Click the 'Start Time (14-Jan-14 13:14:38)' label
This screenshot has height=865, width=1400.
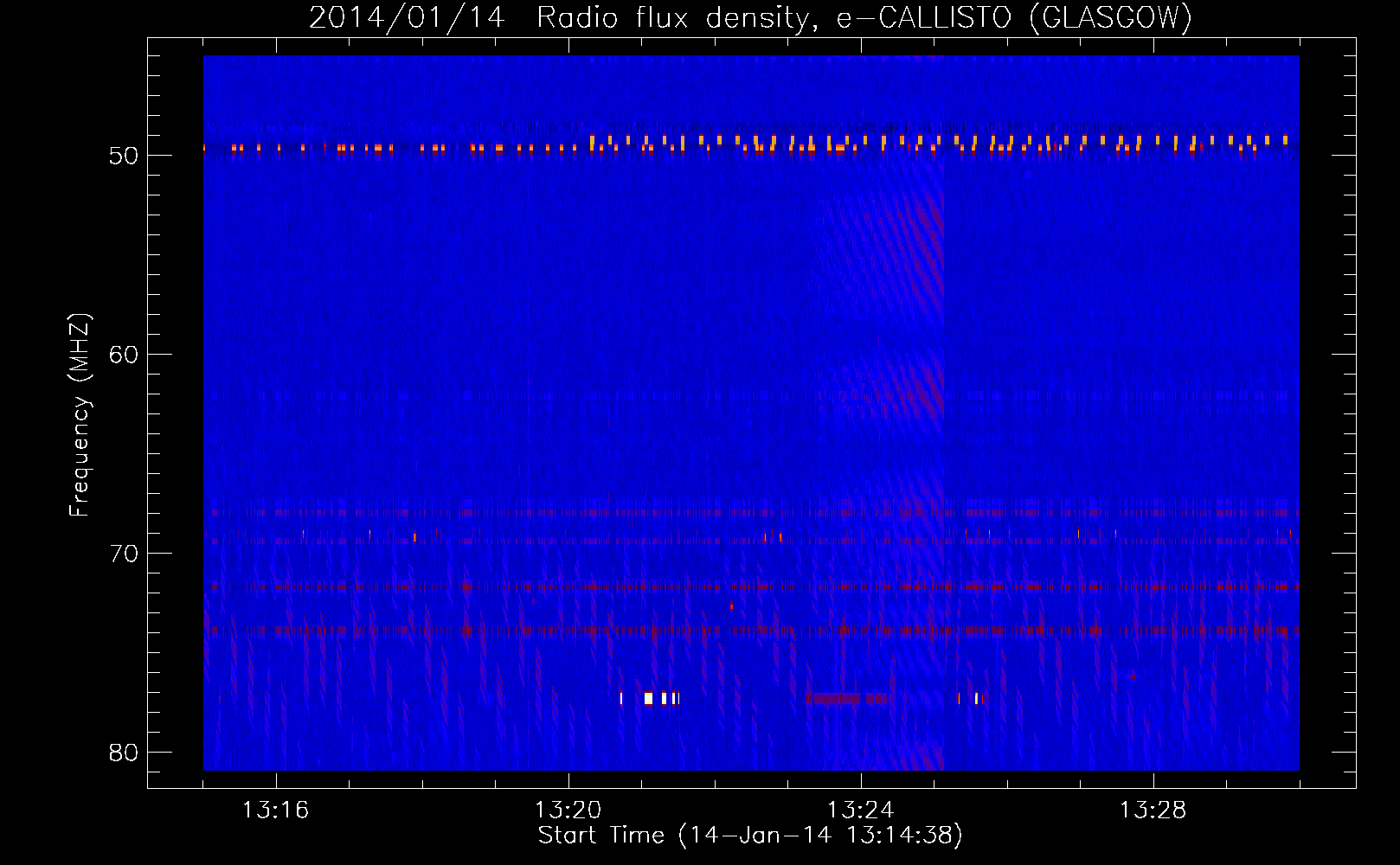[750, 836]
